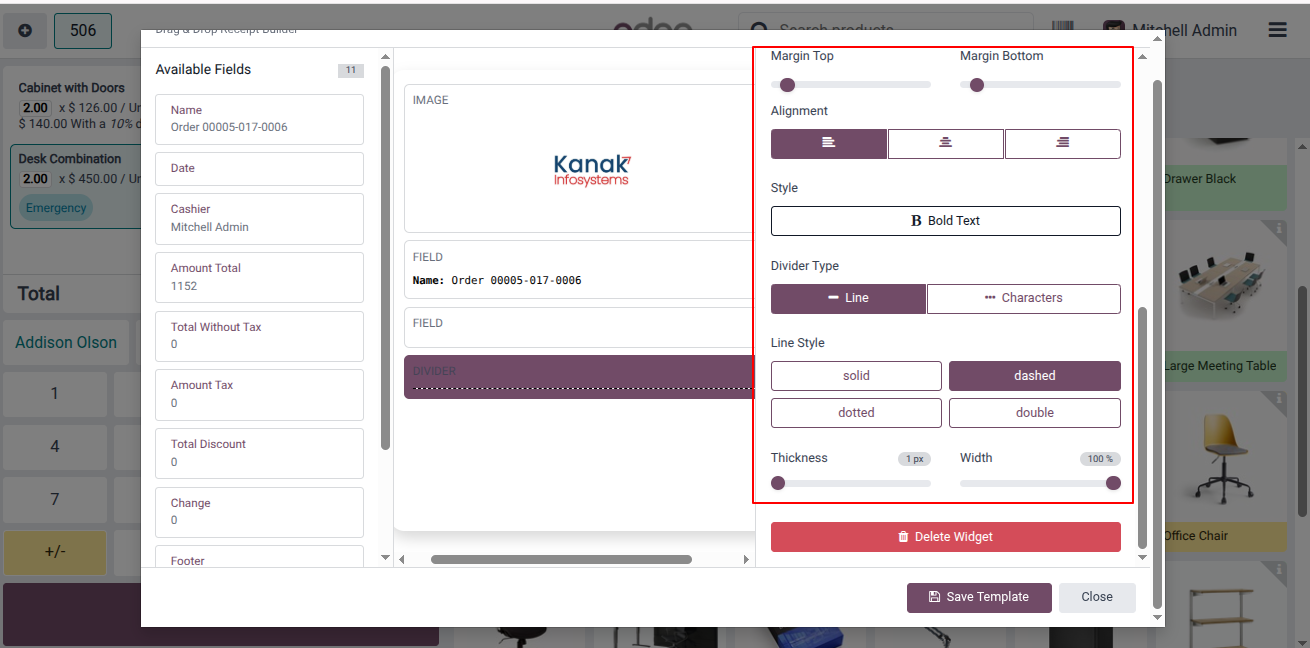Select double line style
This screenshot has width=1310, height=648.
[1034, 413]
